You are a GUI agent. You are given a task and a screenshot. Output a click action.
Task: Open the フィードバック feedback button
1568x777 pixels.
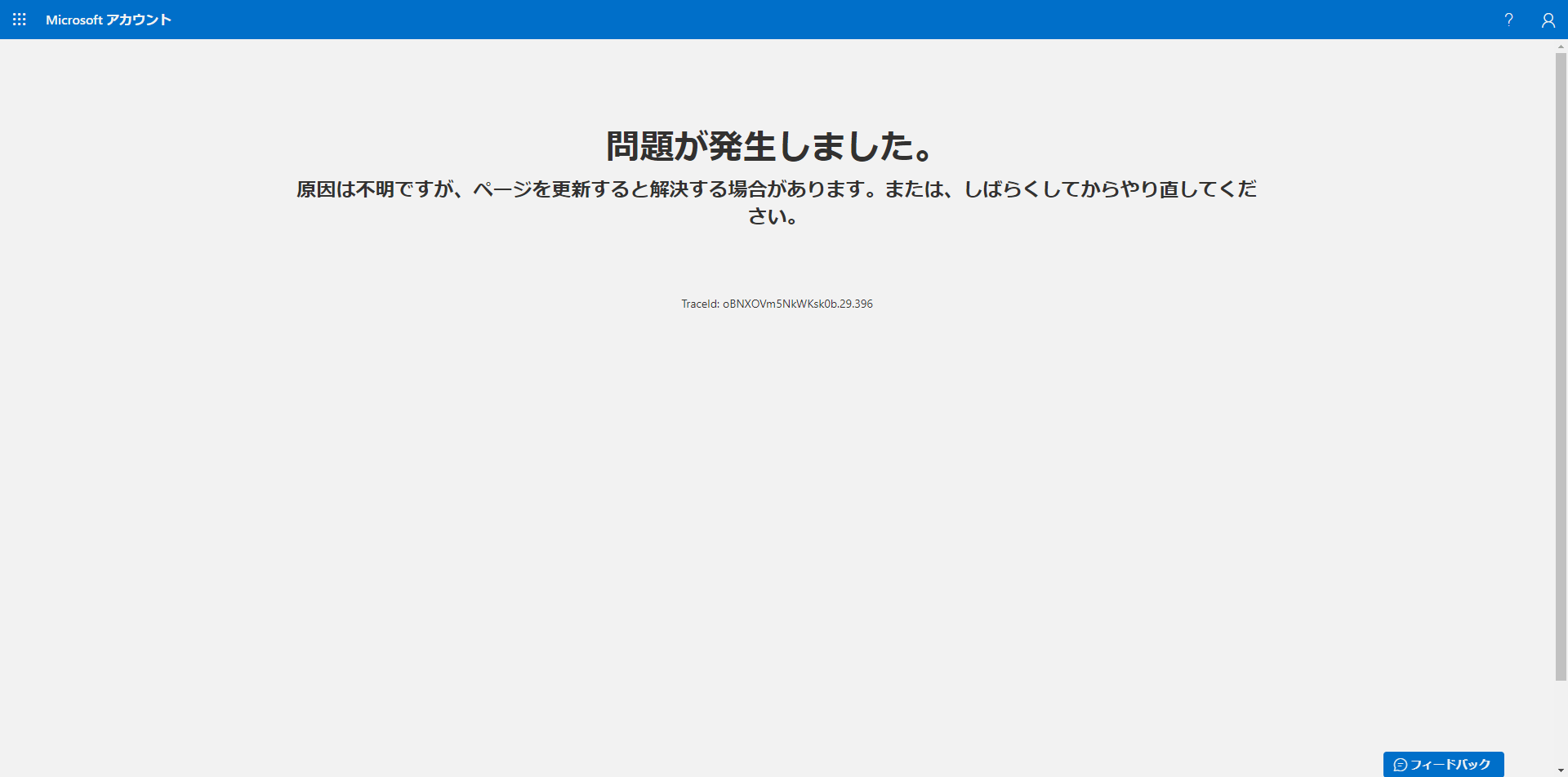1444,765
